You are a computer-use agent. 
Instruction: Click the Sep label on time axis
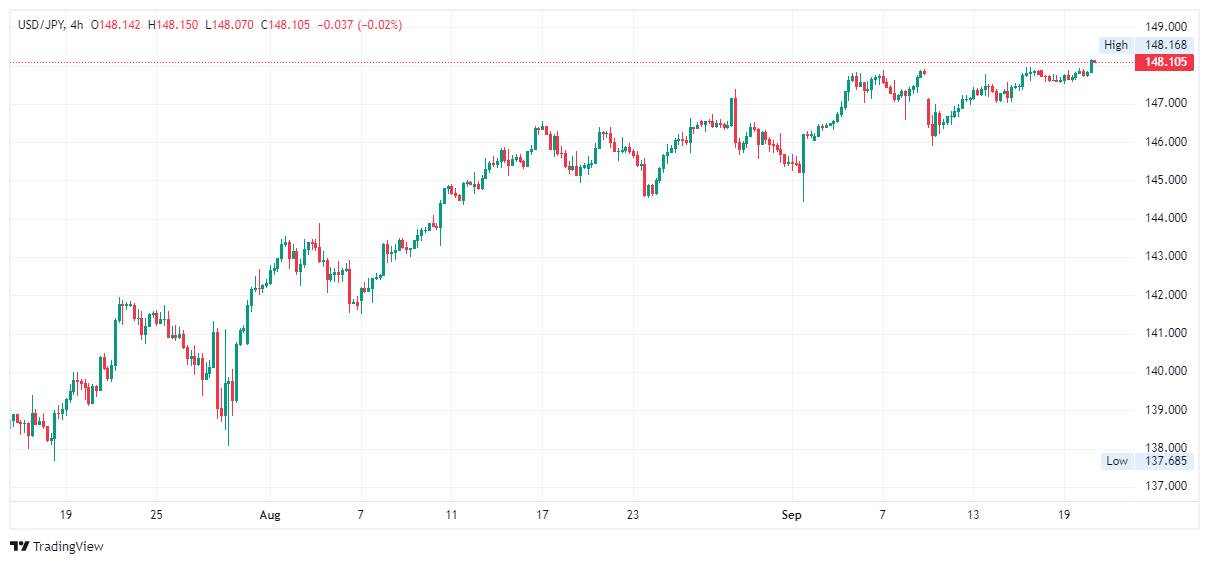(792, 515)
